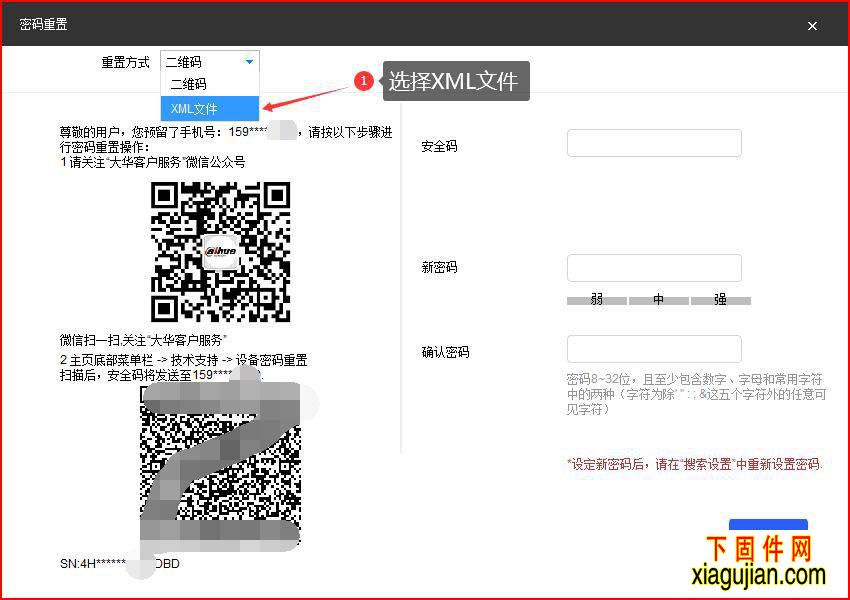This screenshot has height=600, width=850.
Task: Click the SN:4H****** serial number text
Action: [120, 564]
